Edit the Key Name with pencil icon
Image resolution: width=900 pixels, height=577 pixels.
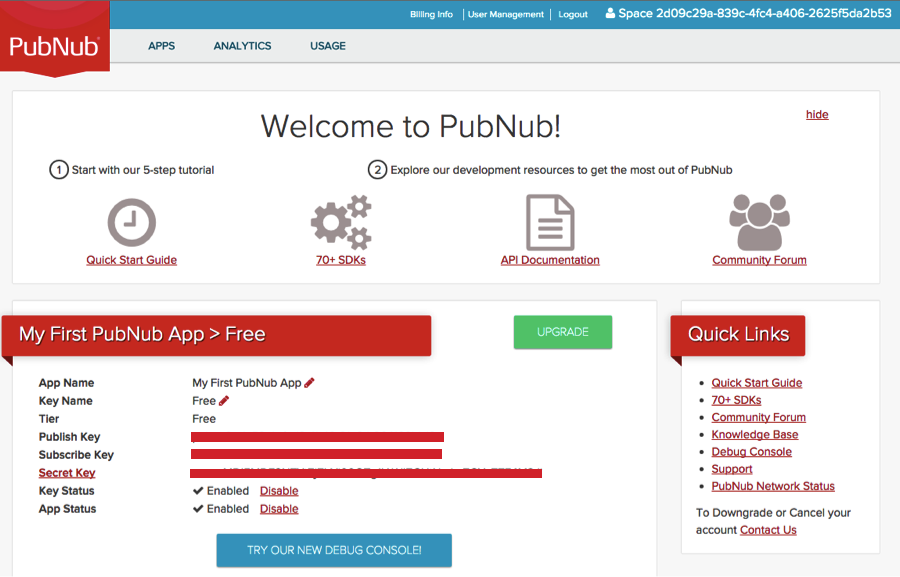[224, 401]
